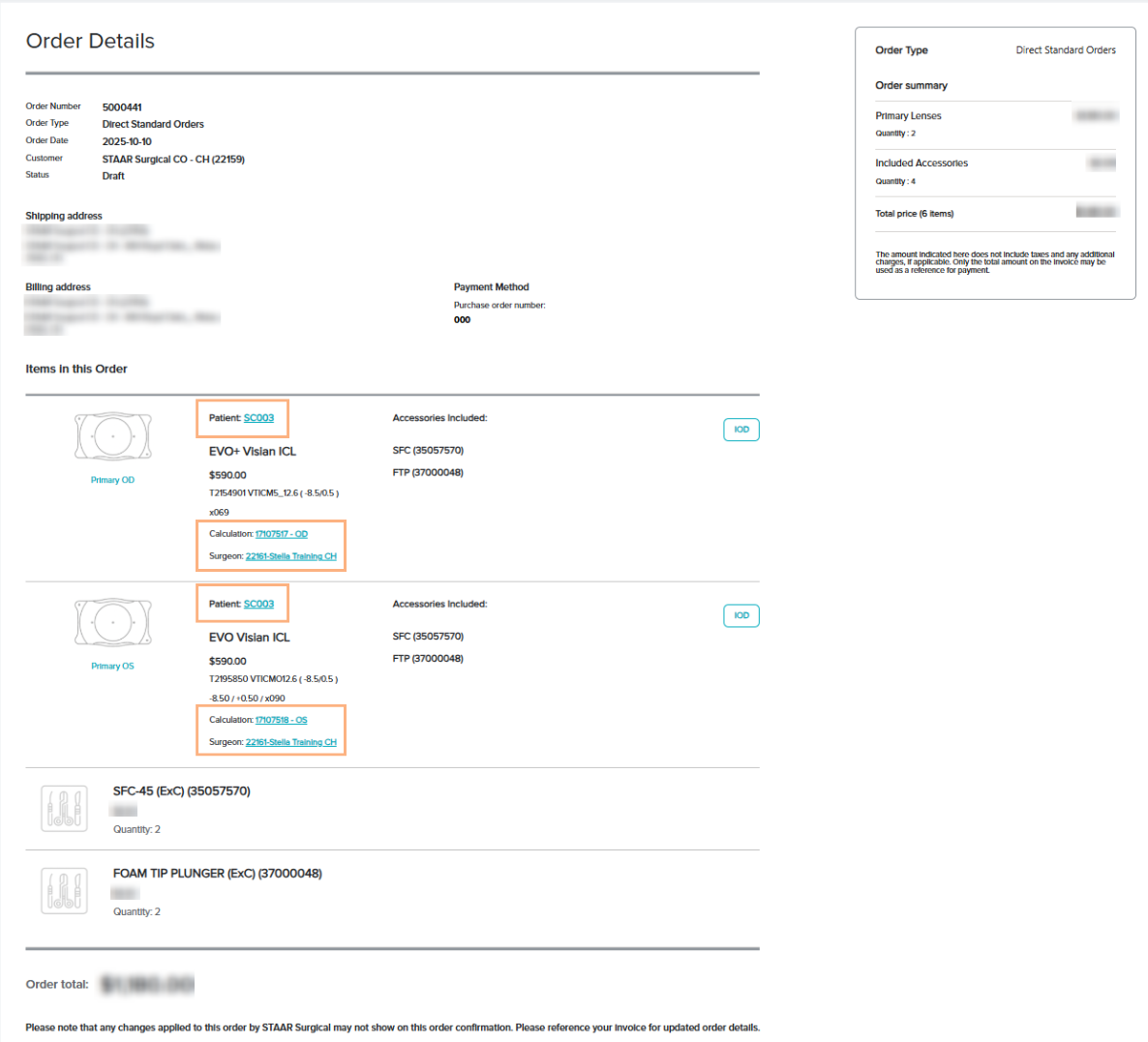Open patient SC003 link in Primary OS item
Screen dimensions: 1148x1042
click(x=258, y=604)
